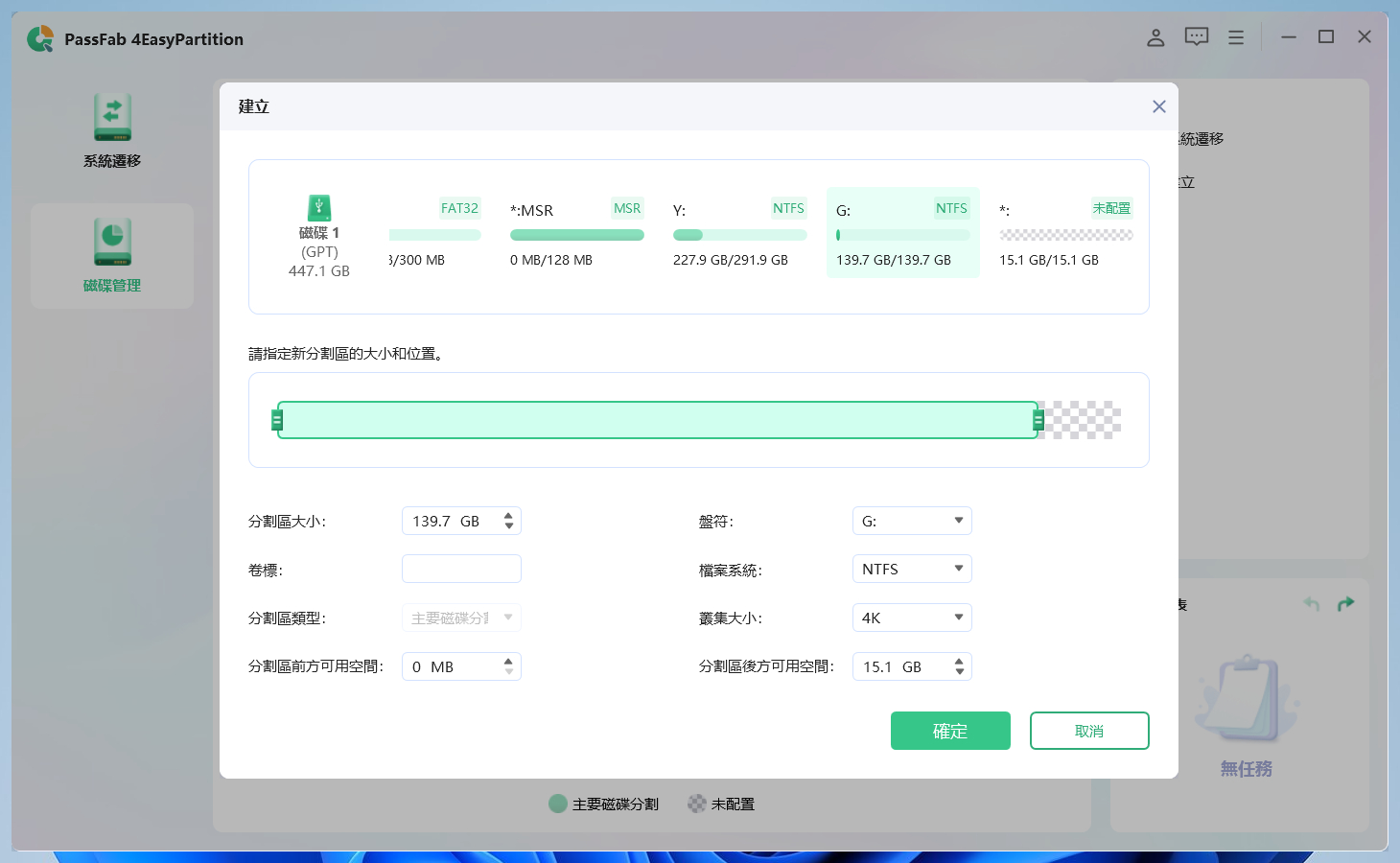Open the feedback speech-bubble icon at top right
The width and height of the screenshot is (1400, 863).
[1196, 36]
